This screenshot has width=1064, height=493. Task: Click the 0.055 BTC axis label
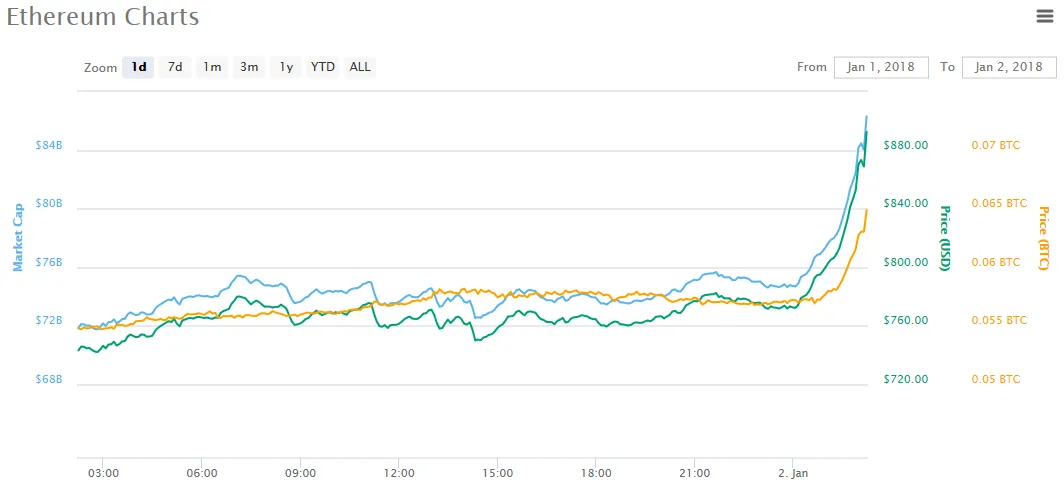[999, 321]
